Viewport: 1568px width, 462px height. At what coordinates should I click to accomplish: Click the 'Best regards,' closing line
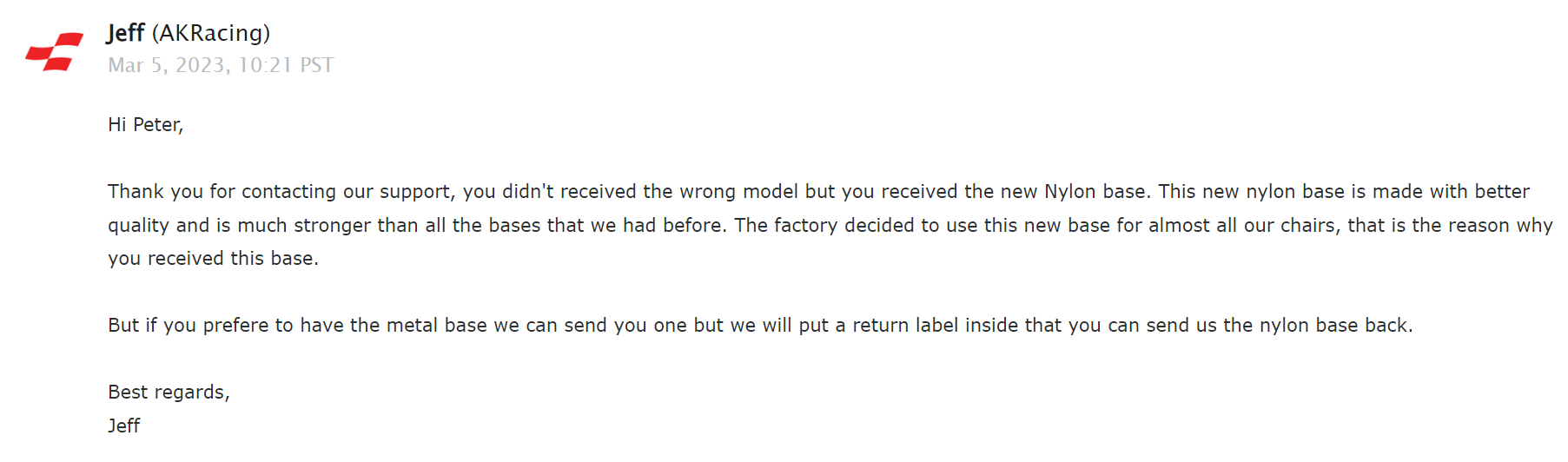pyautogui.click(x=169, y=393)
